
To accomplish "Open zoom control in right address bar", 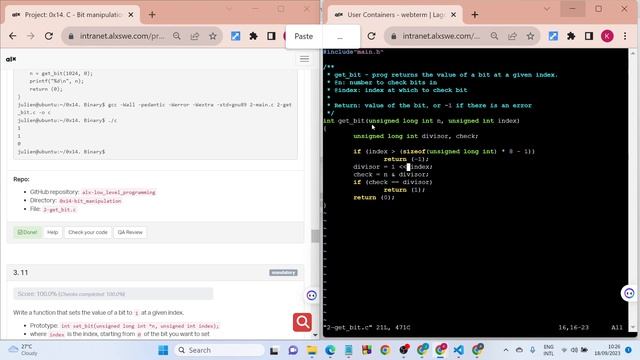I will (494, 36).
